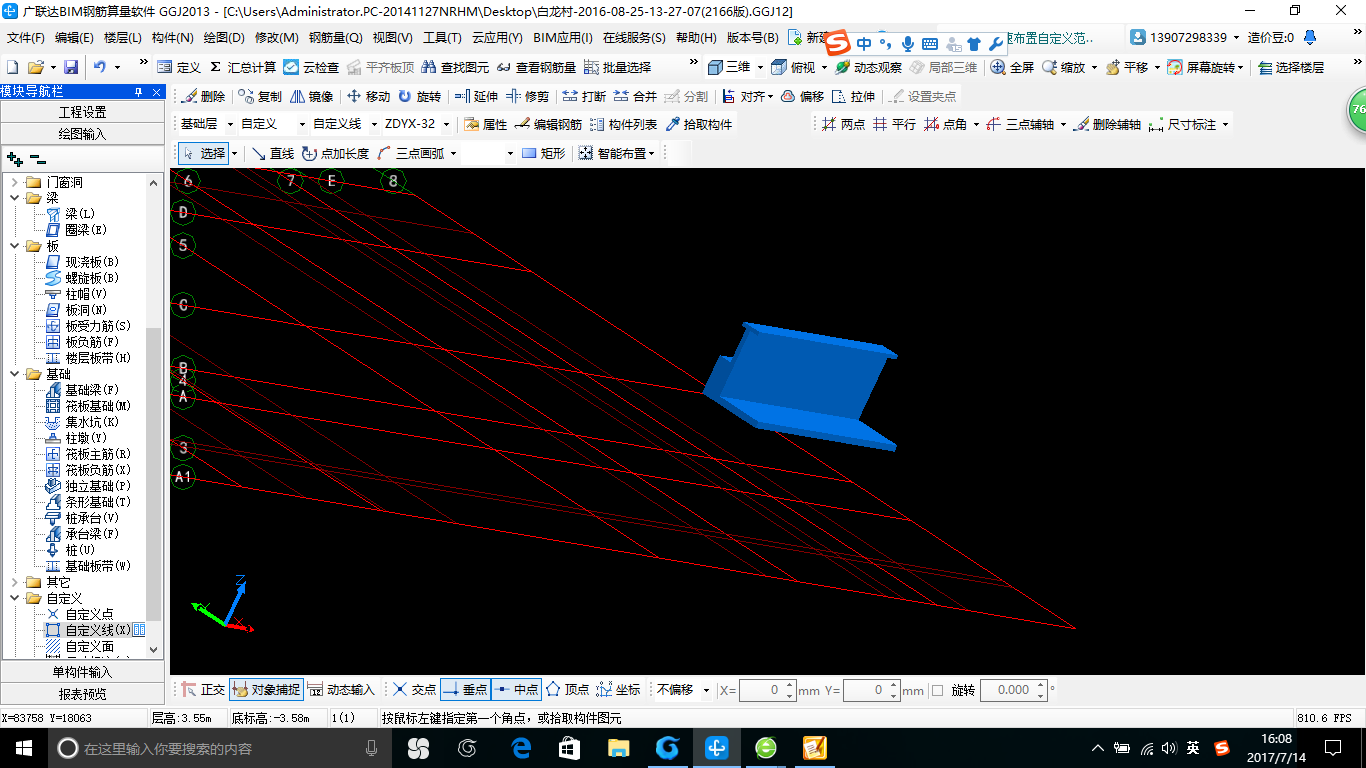The width and height of the screenshot is (1366, 768).
Task: Open the 钢筋量(Q) menu
Action: [335, 38]
